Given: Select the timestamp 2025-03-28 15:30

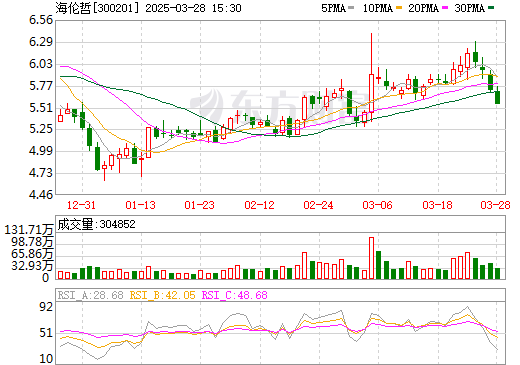Looking at the screenshot, I should click(193, 8).
